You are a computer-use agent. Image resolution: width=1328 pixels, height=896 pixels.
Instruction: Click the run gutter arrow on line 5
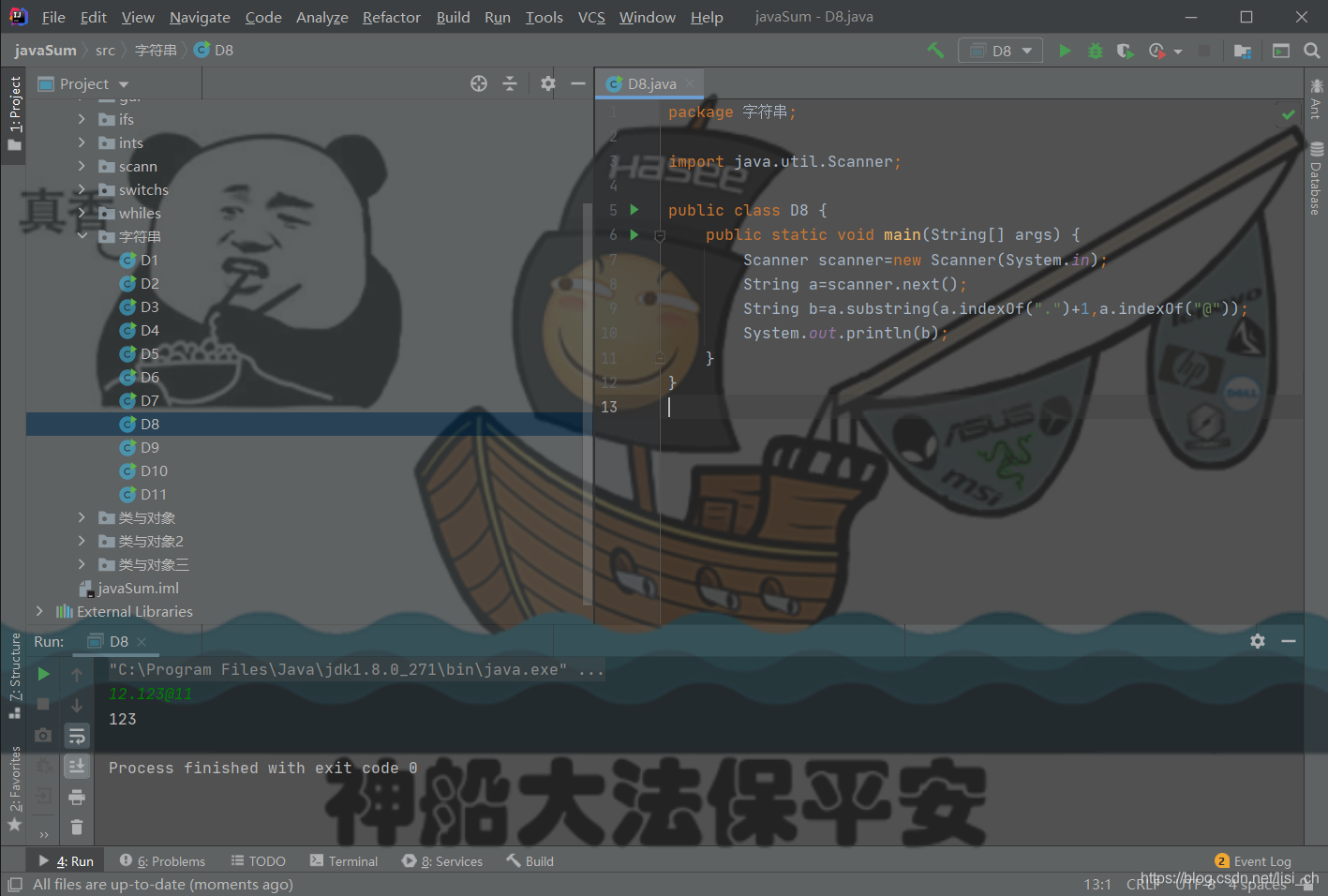(x=634, y=210)
